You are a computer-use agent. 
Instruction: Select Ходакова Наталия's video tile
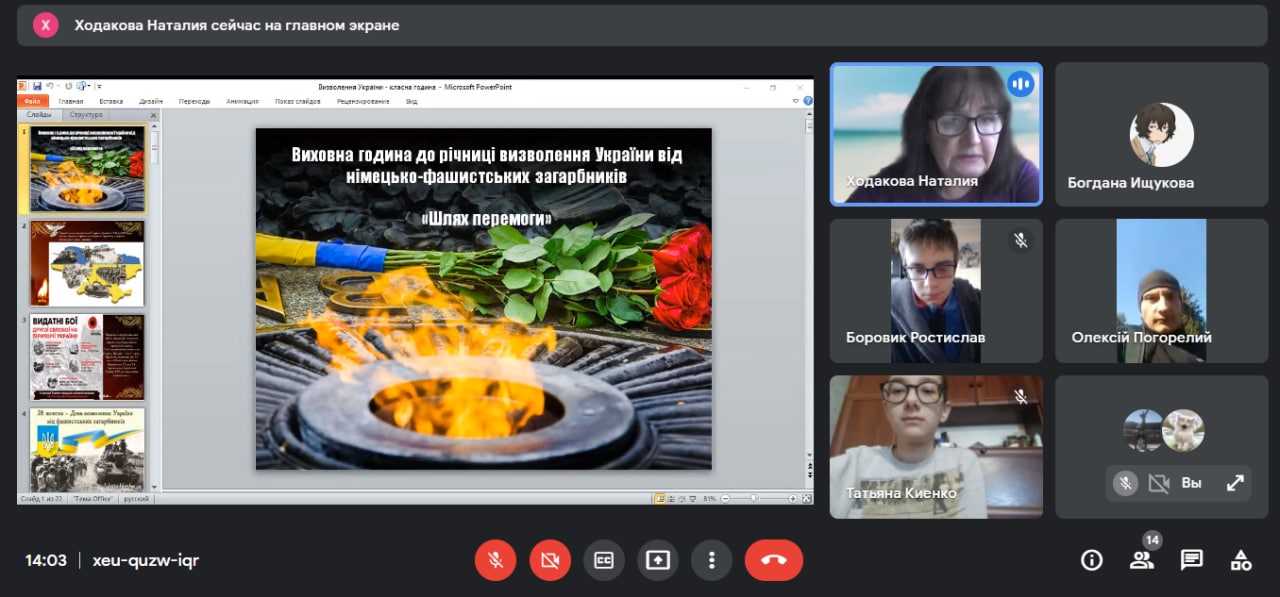tap(936, 134)
